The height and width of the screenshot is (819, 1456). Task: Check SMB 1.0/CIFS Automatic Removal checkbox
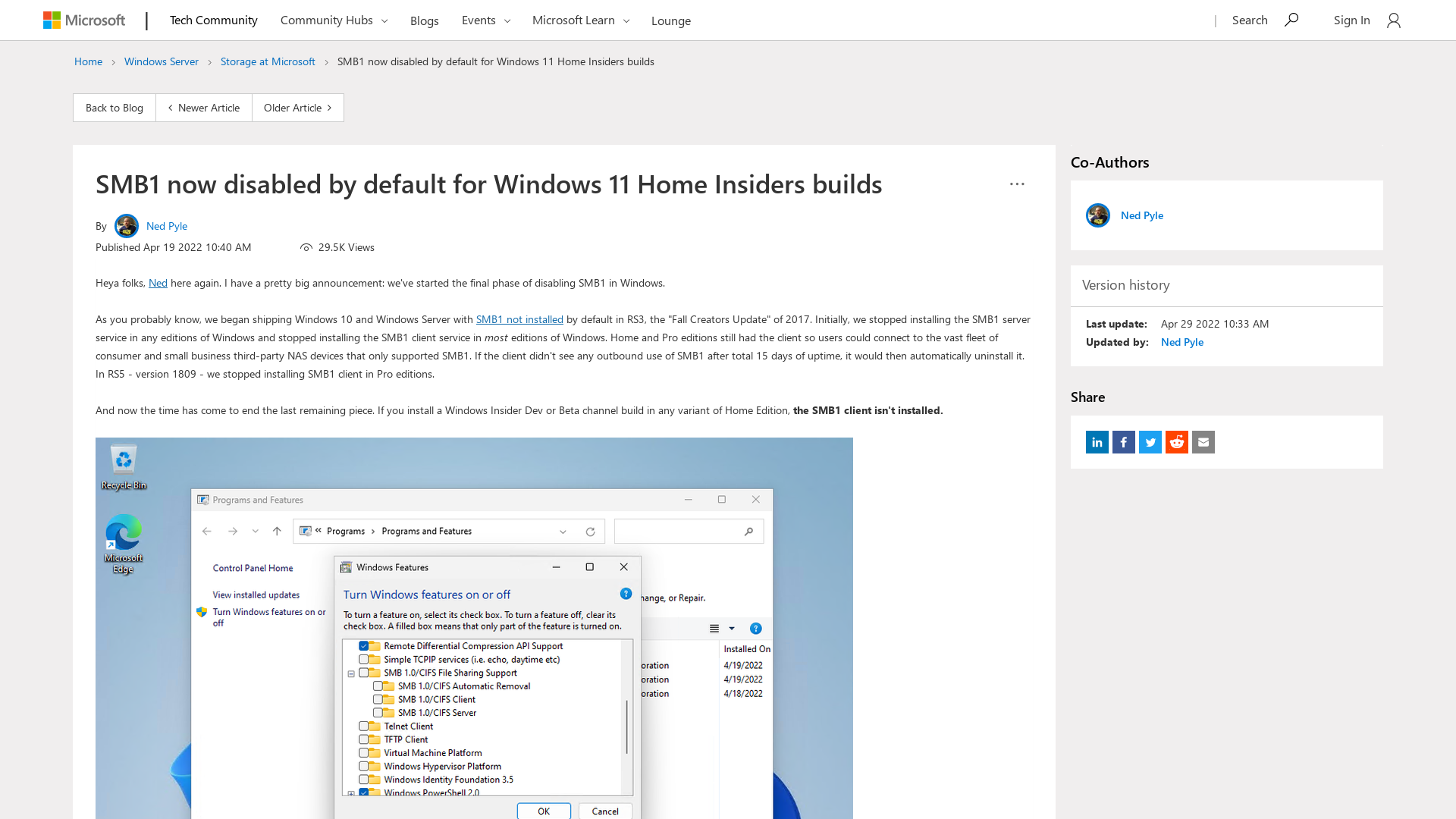click(378, 686)
